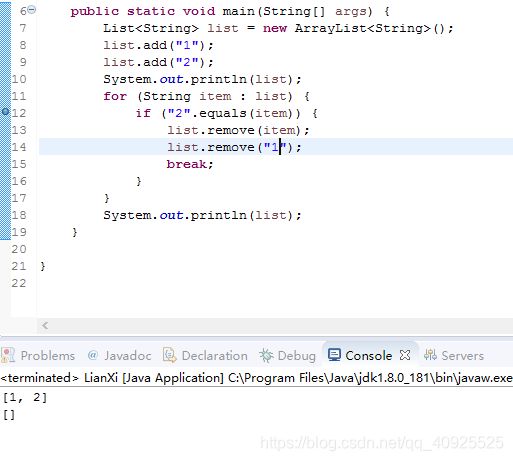Image resolution: width=513 pixels, height=461 pixels.
Task: Click the "2".equals(item) condition
Action: pyautogui.click(x=230, y=113)
